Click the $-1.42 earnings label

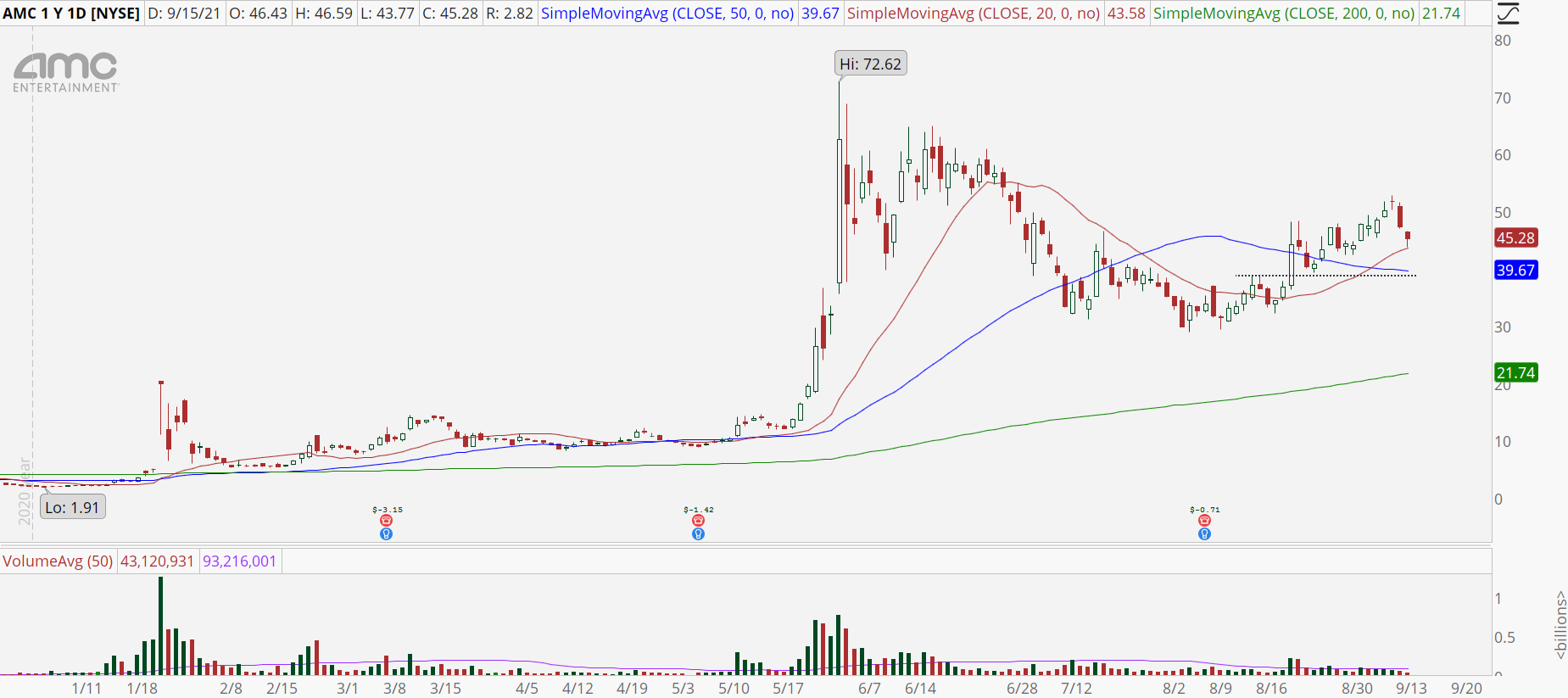699,510
